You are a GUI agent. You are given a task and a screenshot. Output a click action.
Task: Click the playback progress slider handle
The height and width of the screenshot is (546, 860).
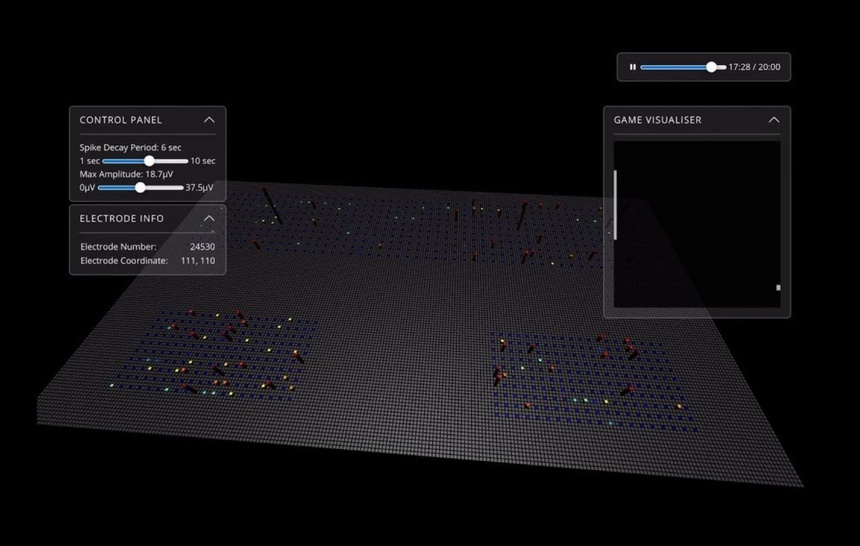click(x=711, y=68)
